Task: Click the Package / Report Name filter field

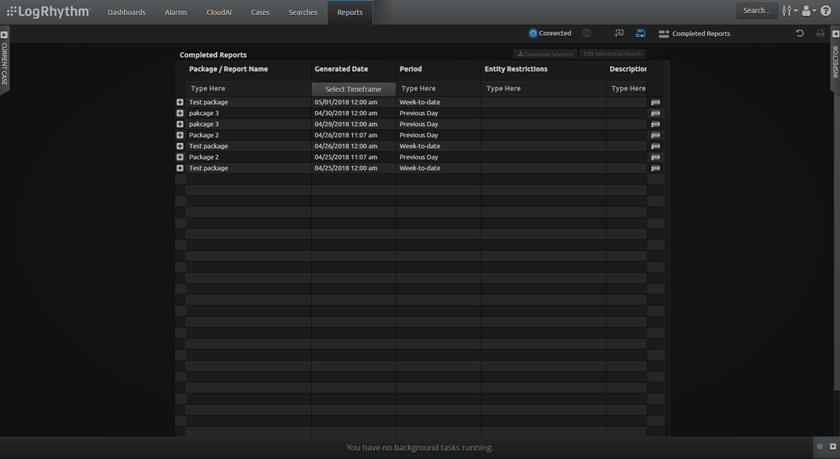Action: tap(246, 89)
